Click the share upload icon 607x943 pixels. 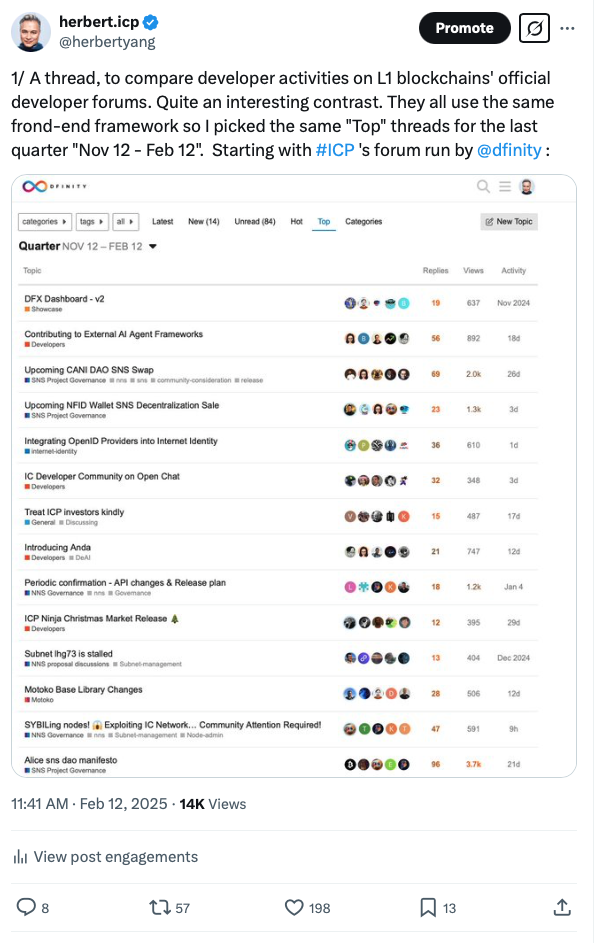[562, 907]
